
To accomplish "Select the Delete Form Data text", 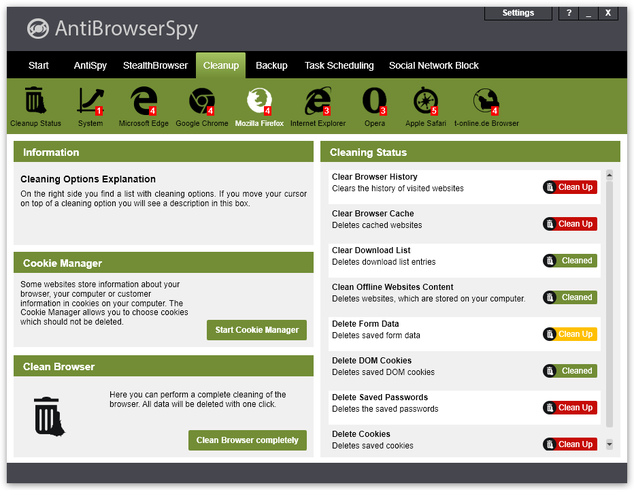I will pyautogui.click(x=366, y=324).
